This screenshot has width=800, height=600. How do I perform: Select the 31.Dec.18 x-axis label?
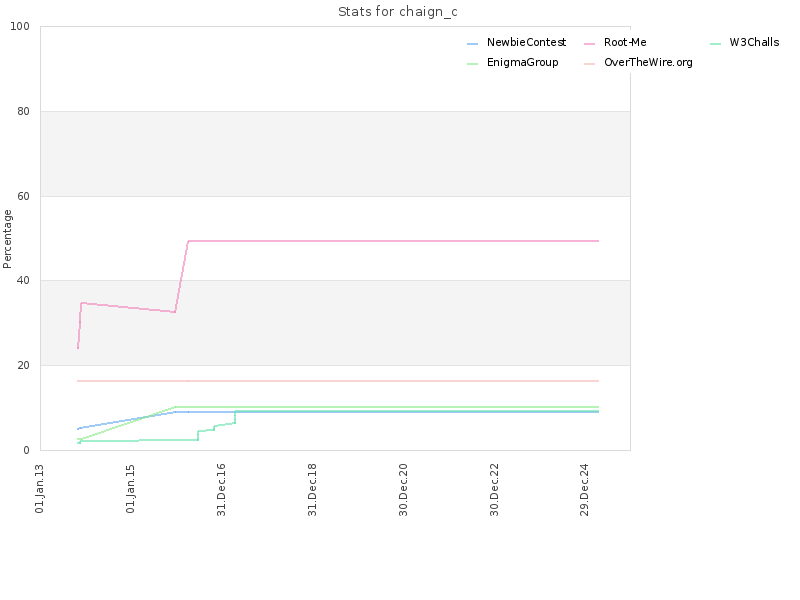coord(312,490)
